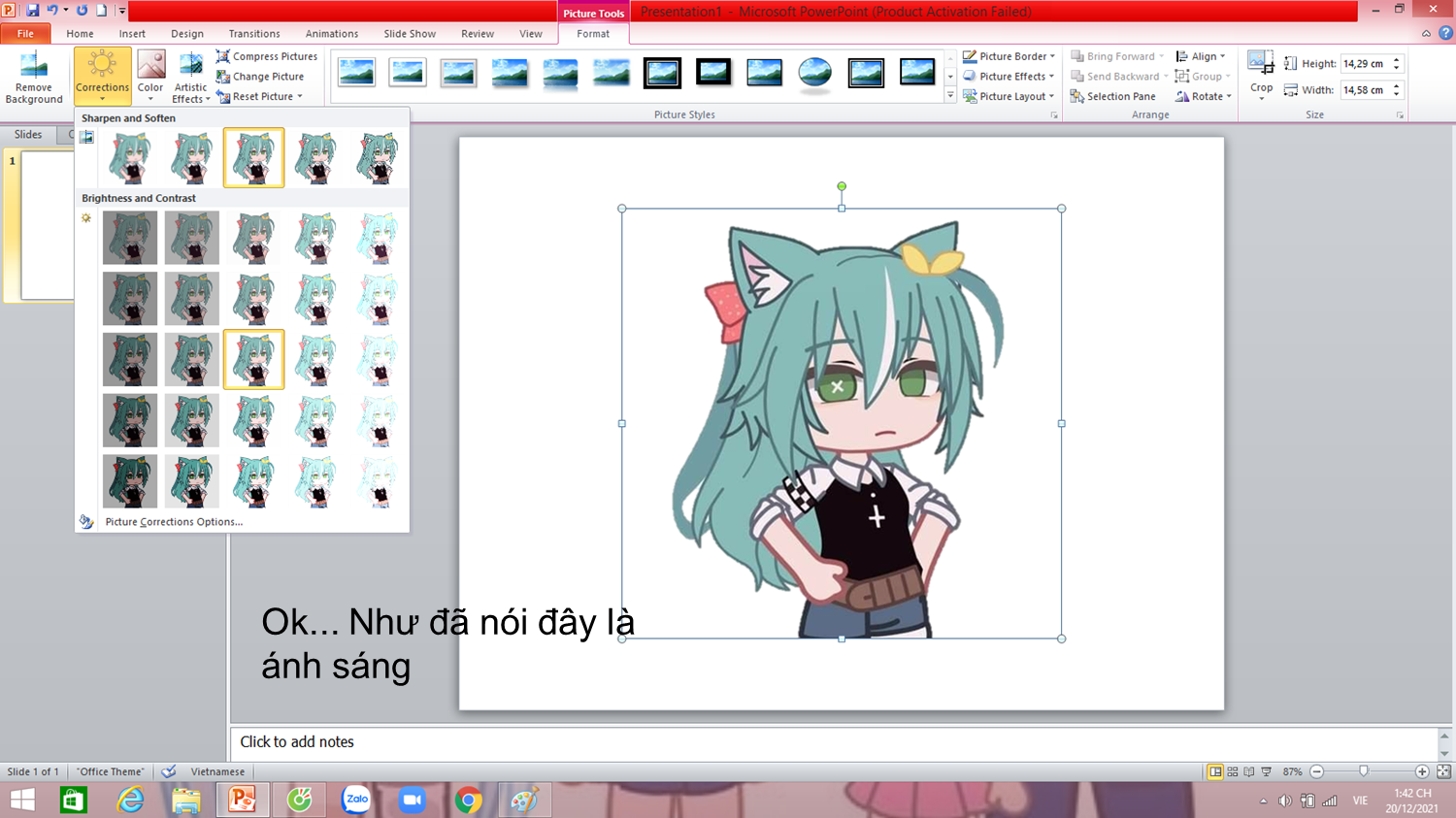Select the oval picture style thumbnail
The image size is (1456, 818).
814,73
